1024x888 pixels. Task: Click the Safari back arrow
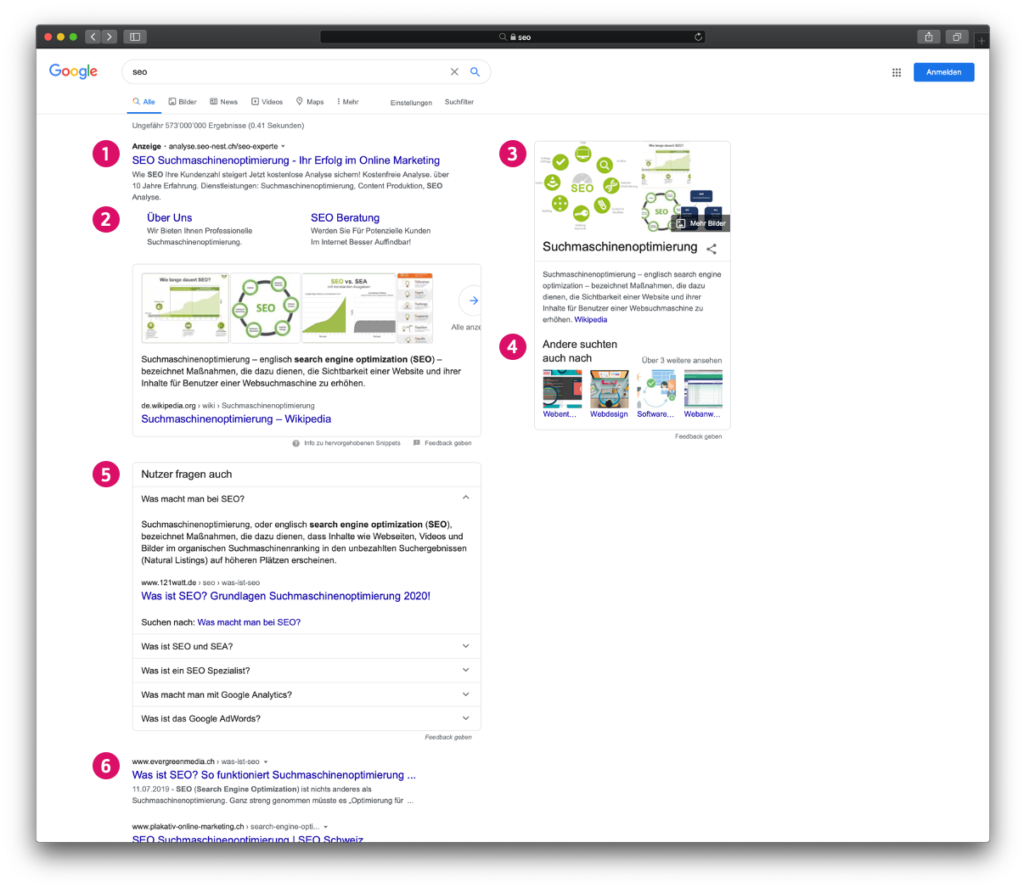pos(93,37)
